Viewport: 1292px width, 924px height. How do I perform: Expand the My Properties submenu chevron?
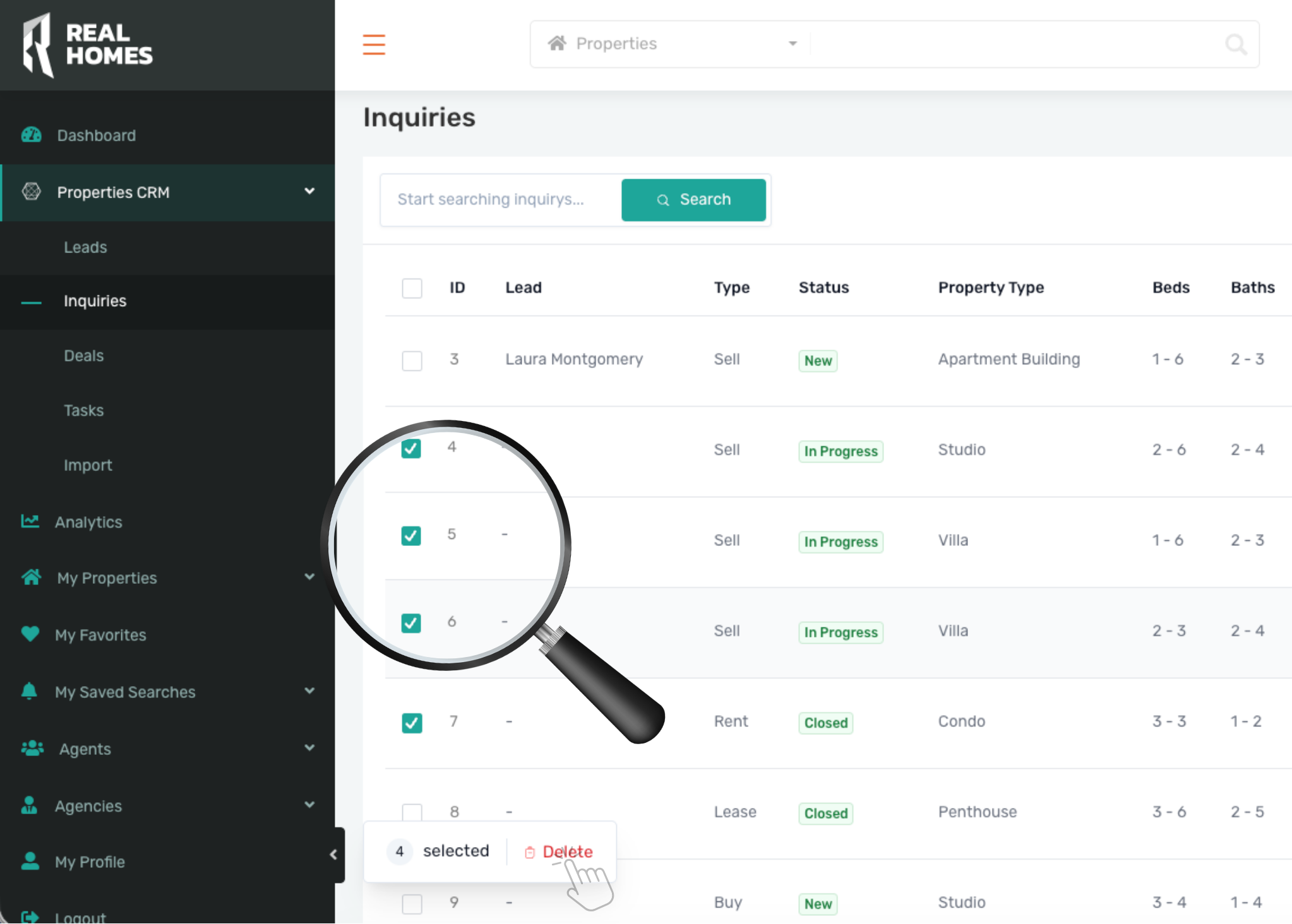click(x=309, y=577)
